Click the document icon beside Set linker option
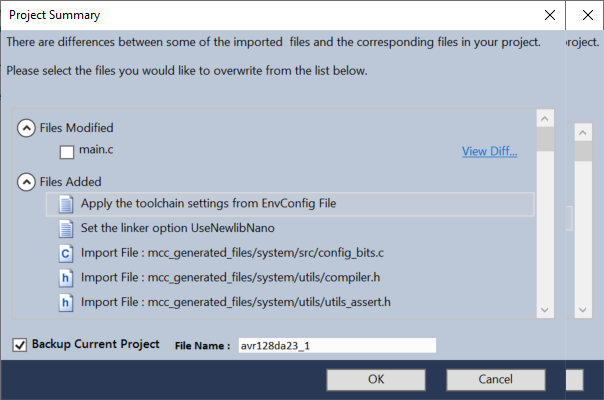This screenshot has width=604, height=400. tap(67, 228)
